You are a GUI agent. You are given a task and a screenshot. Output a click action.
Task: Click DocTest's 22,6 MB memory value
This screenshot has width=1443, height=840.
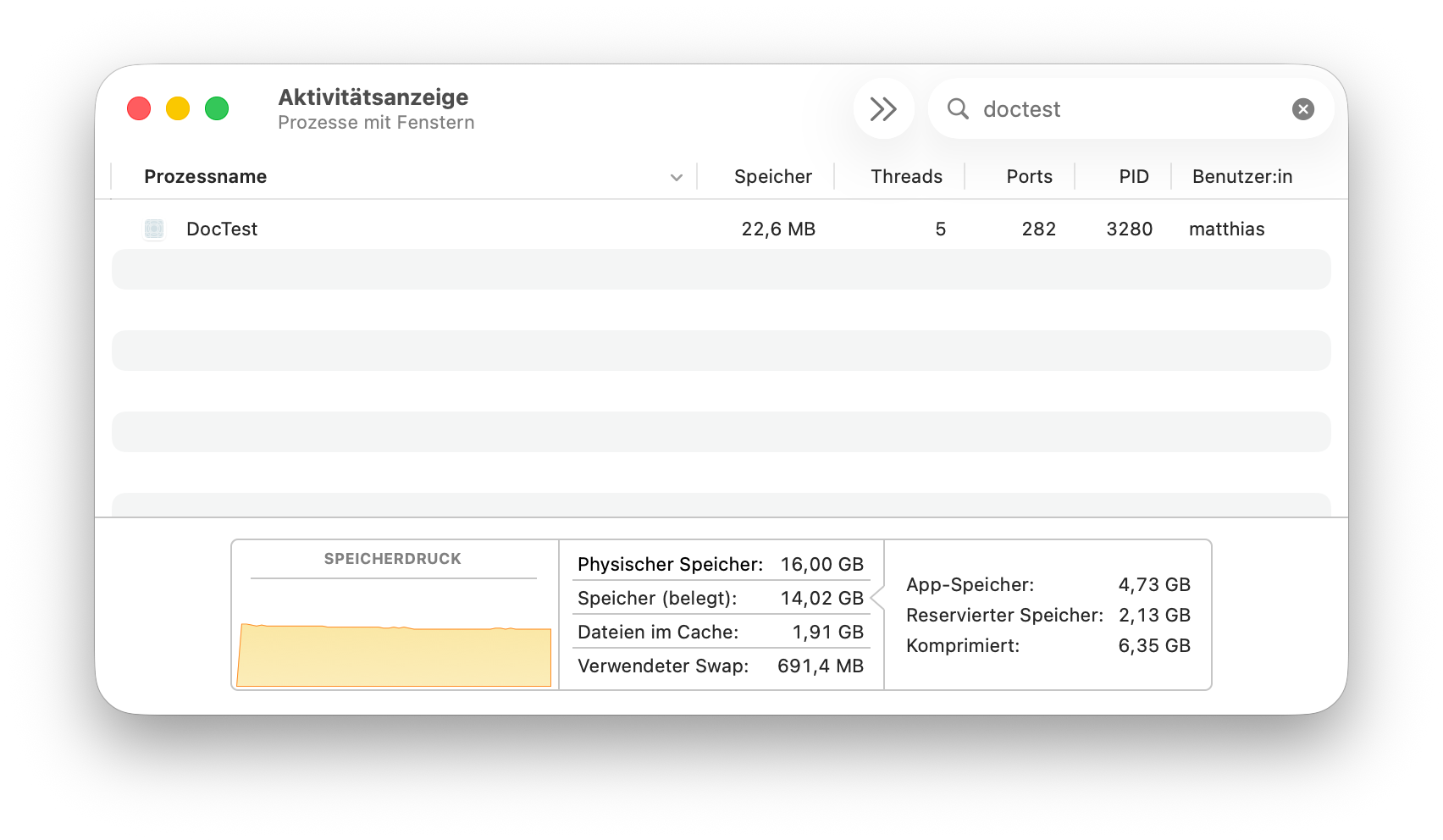point(777,229)
